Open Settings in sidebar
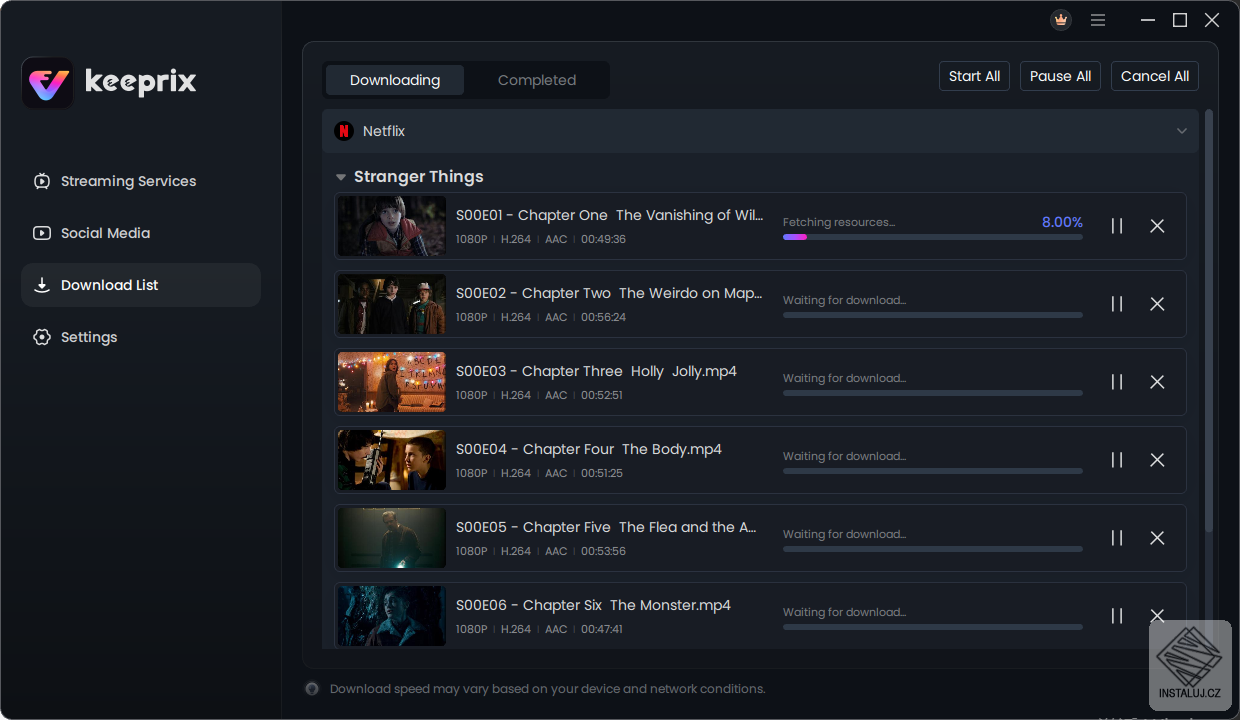This screenshot has width=1240, height=720. (x=141, y=337)
